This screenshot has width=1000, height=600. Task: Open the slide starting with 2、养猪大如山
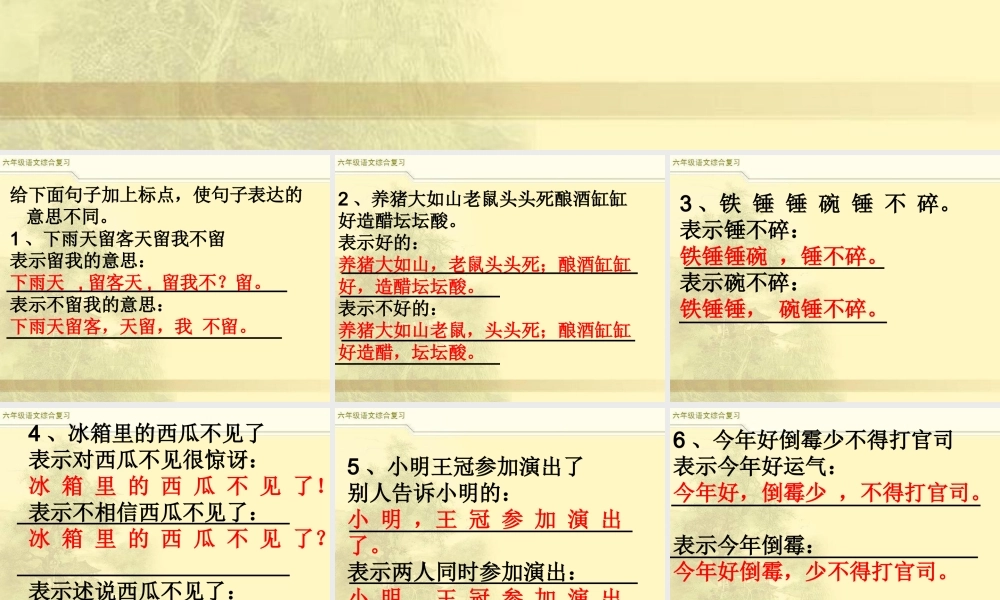coord(499,278)
